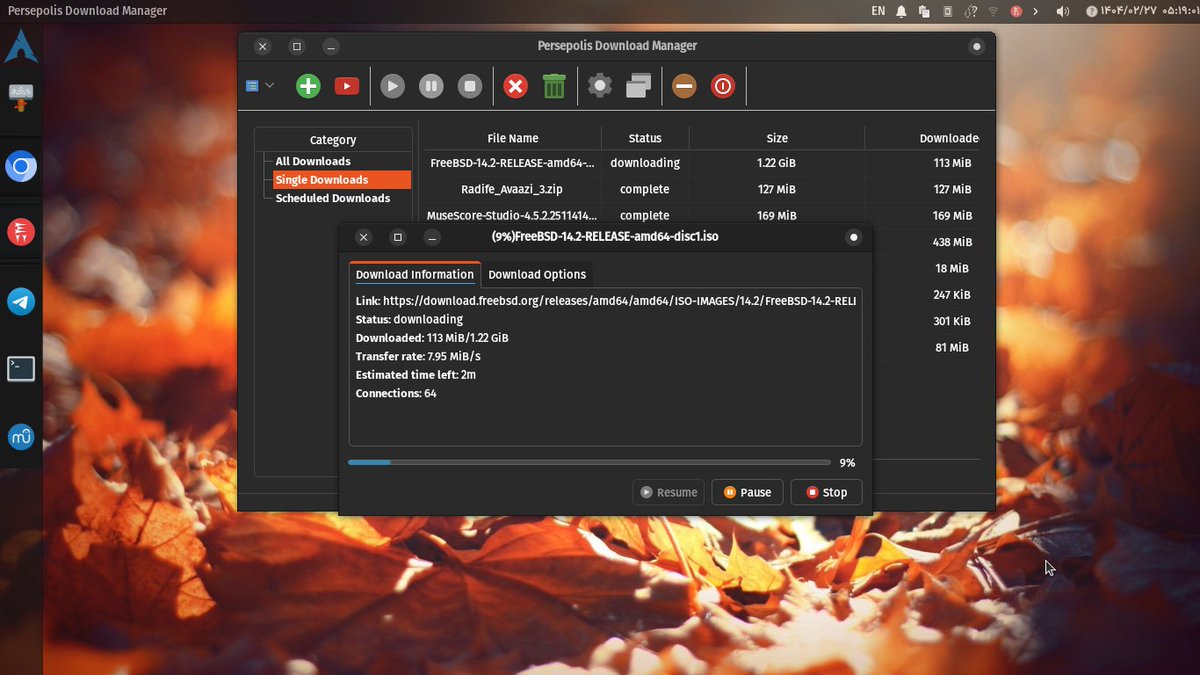Image resolution: width=1200 pixels, height=675 pixels.
Task: Click the 81 MiB downloaded value
Action: pyautogui.click(x=952, y=347)
